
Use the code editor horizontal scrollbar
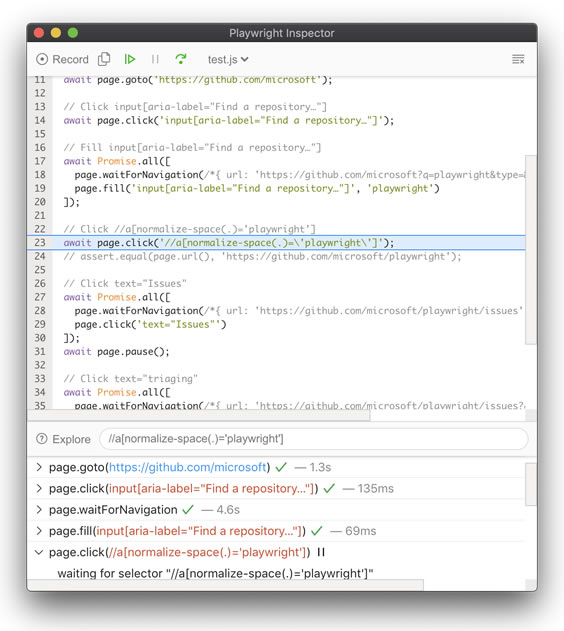(199, 416)
